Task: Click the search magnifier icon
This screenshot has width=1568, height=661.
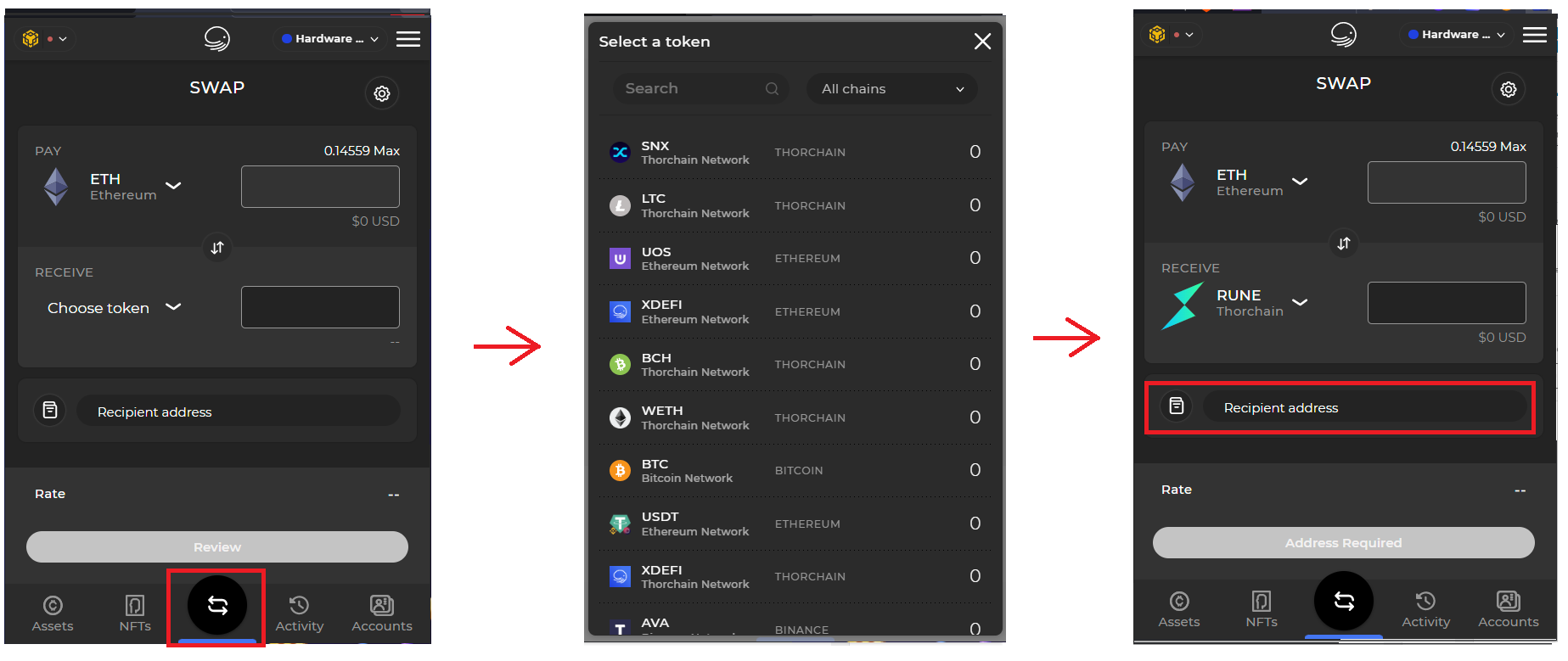Action: point(772,89)
